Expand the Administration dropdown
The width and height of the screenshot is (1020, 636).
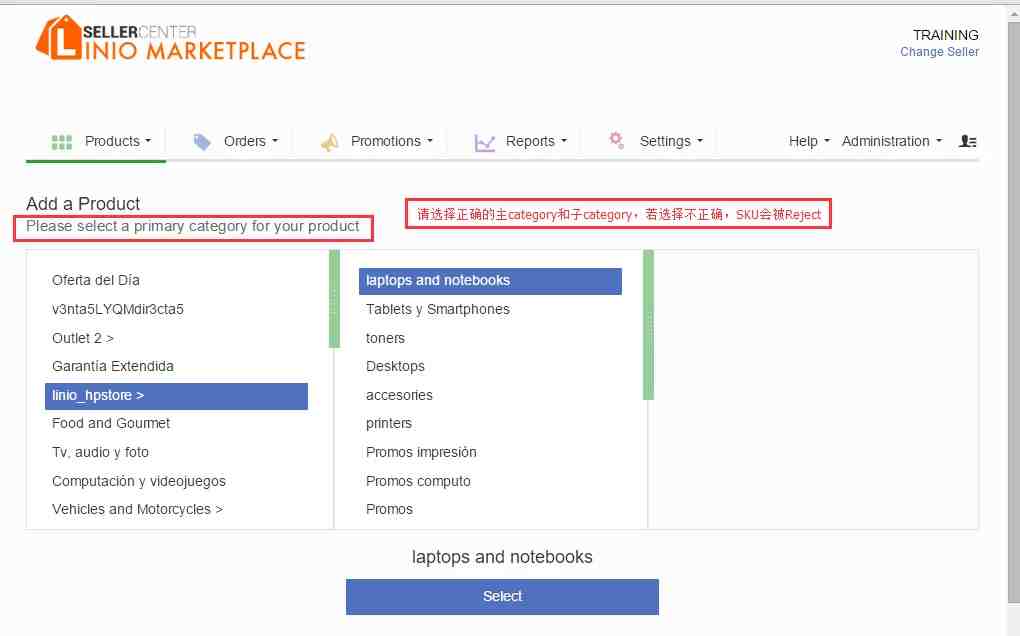(x=891, y=142)
